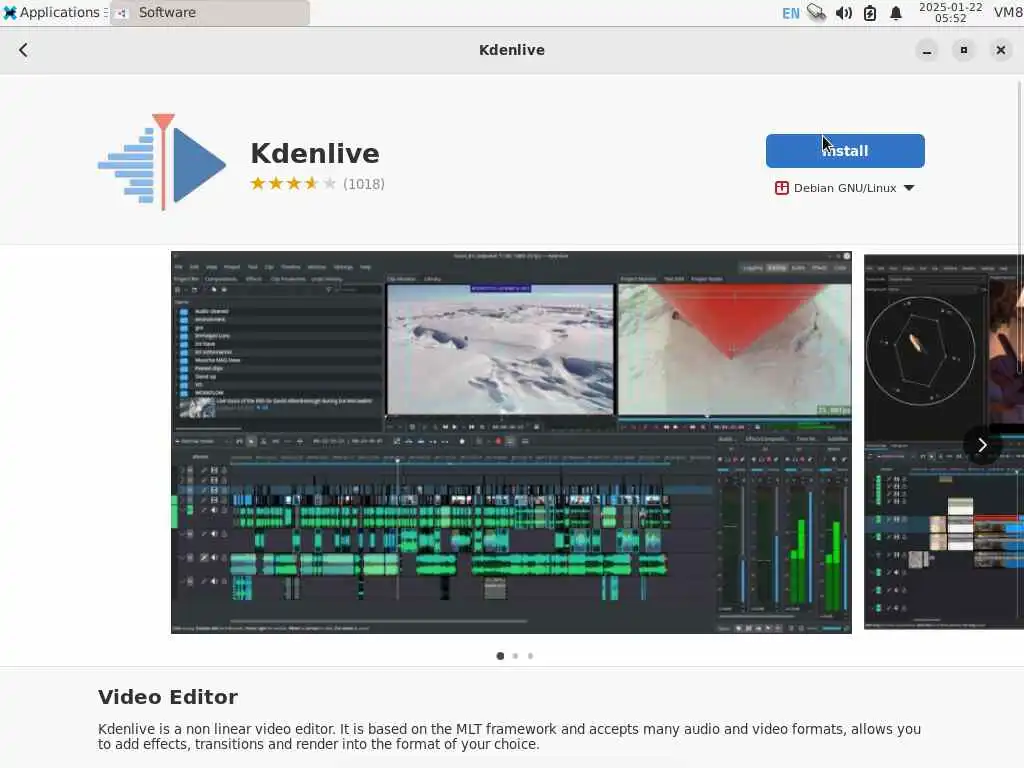Open the second partially visible screenshot

click(944, 442)
